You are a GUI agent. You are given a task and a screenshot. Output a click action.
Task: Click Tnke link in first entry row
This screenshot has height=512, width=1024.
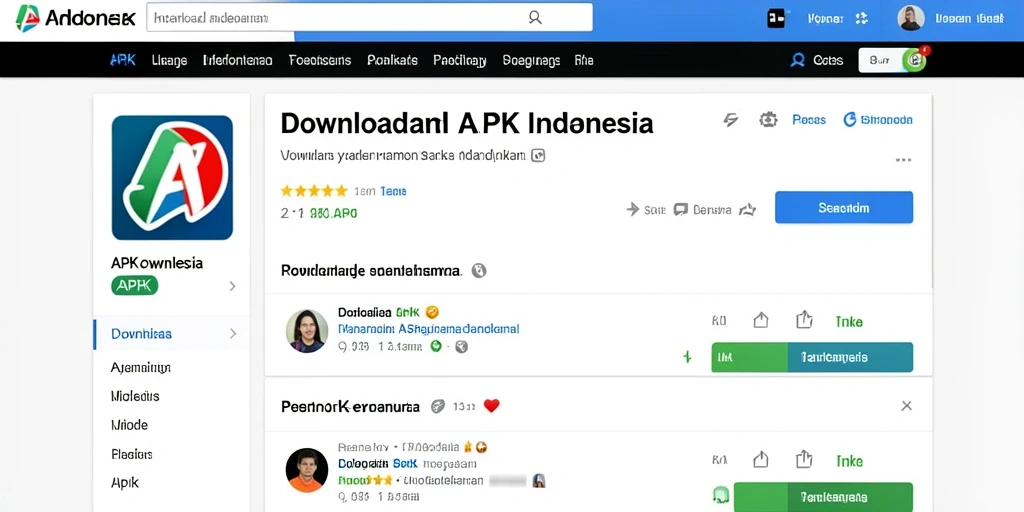(849, 321)
